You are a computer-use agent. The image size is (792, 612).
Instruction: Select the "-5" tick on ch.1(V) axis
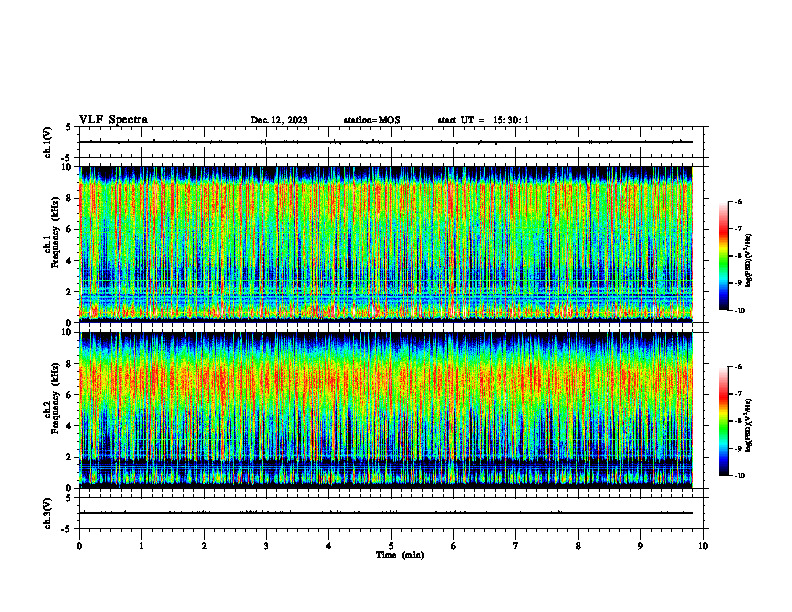pos(67,158)
